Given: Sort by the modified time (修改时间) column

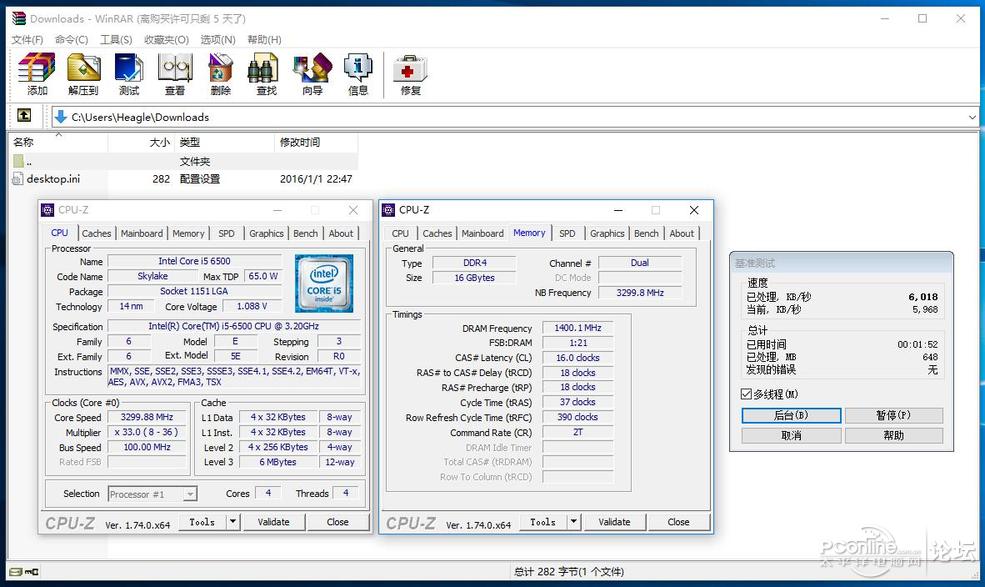Looking at the screenshot, I should (x=300, y=142).
